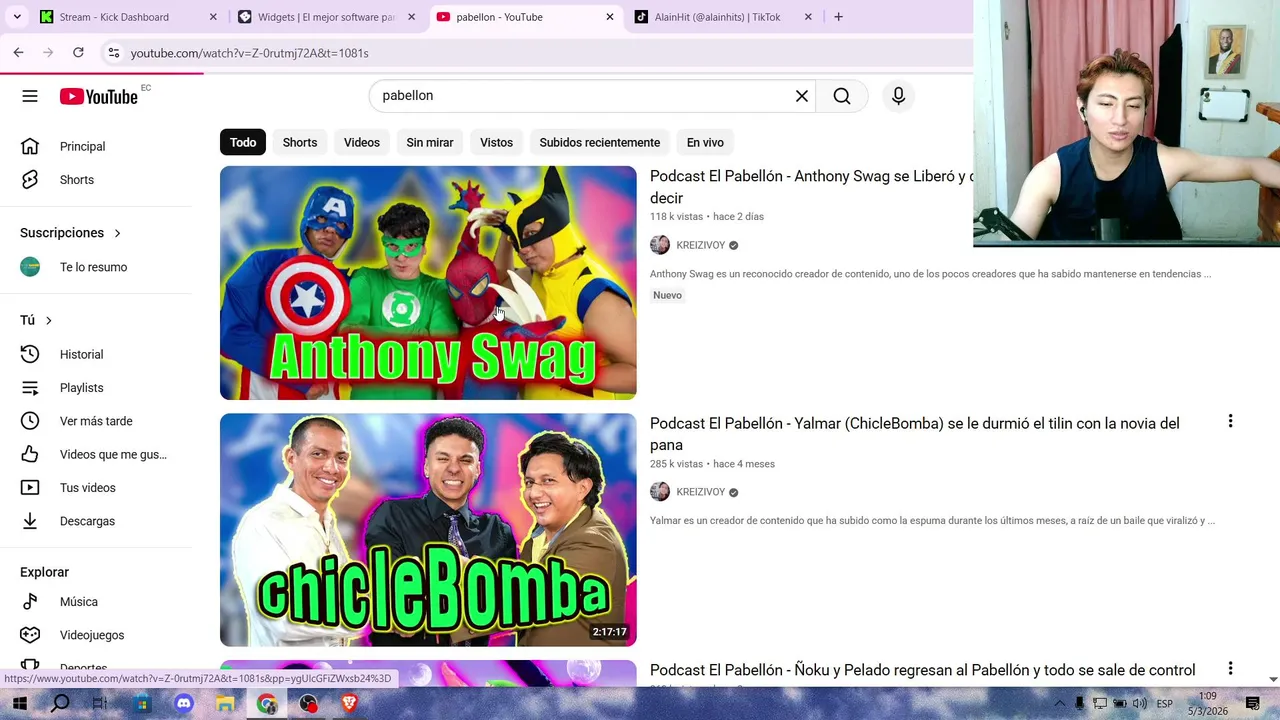Start voice search with the microphone icon
Screen dimensions: 1280x720
(898, 96)
